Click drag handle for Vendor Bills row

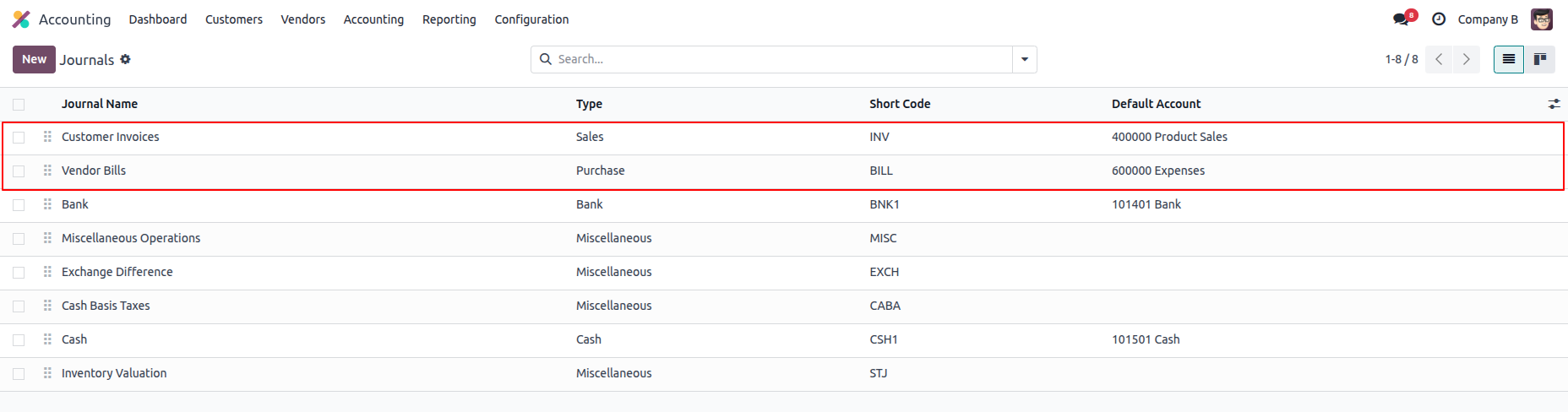pyautogui.click(x=47, y=171)
